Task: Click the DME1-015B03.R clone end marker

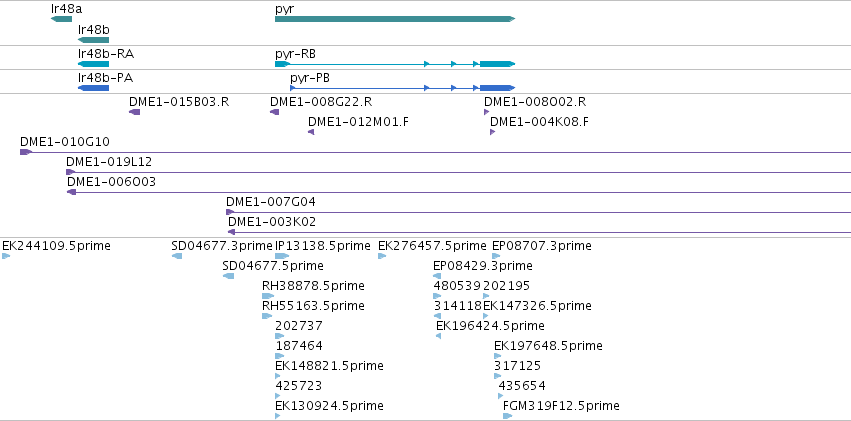Action: click(x=135, y=112)
